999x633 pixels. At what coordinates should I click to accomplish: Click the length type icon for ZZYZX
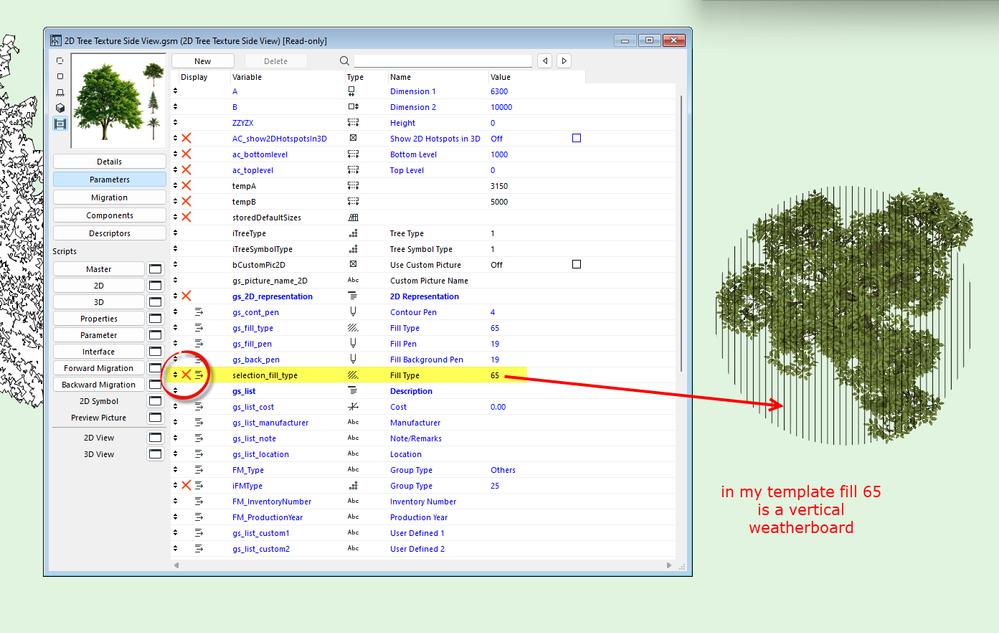(x=353, y=122)
